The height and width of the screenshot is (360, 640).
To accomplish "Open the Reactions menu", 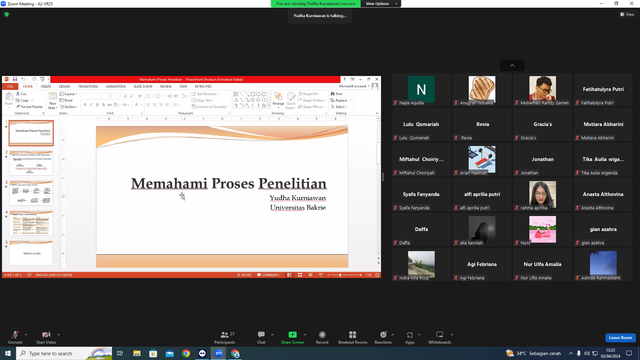I will point(383,337).
